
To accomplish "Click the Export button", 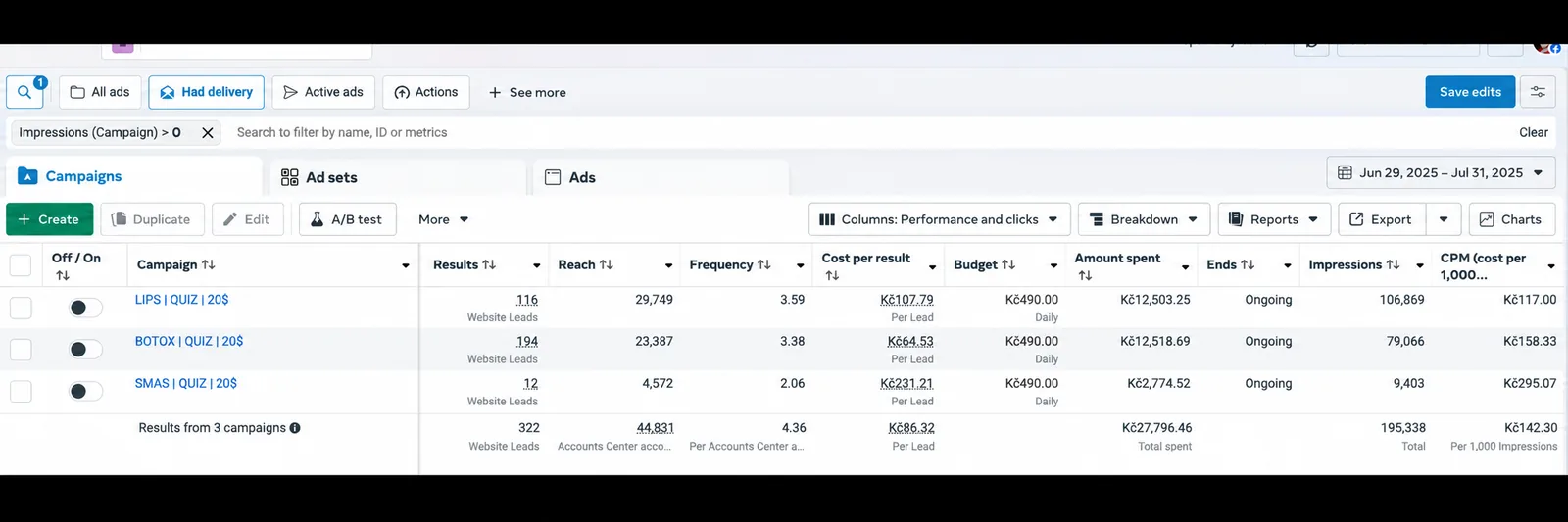I will 1382,219.
